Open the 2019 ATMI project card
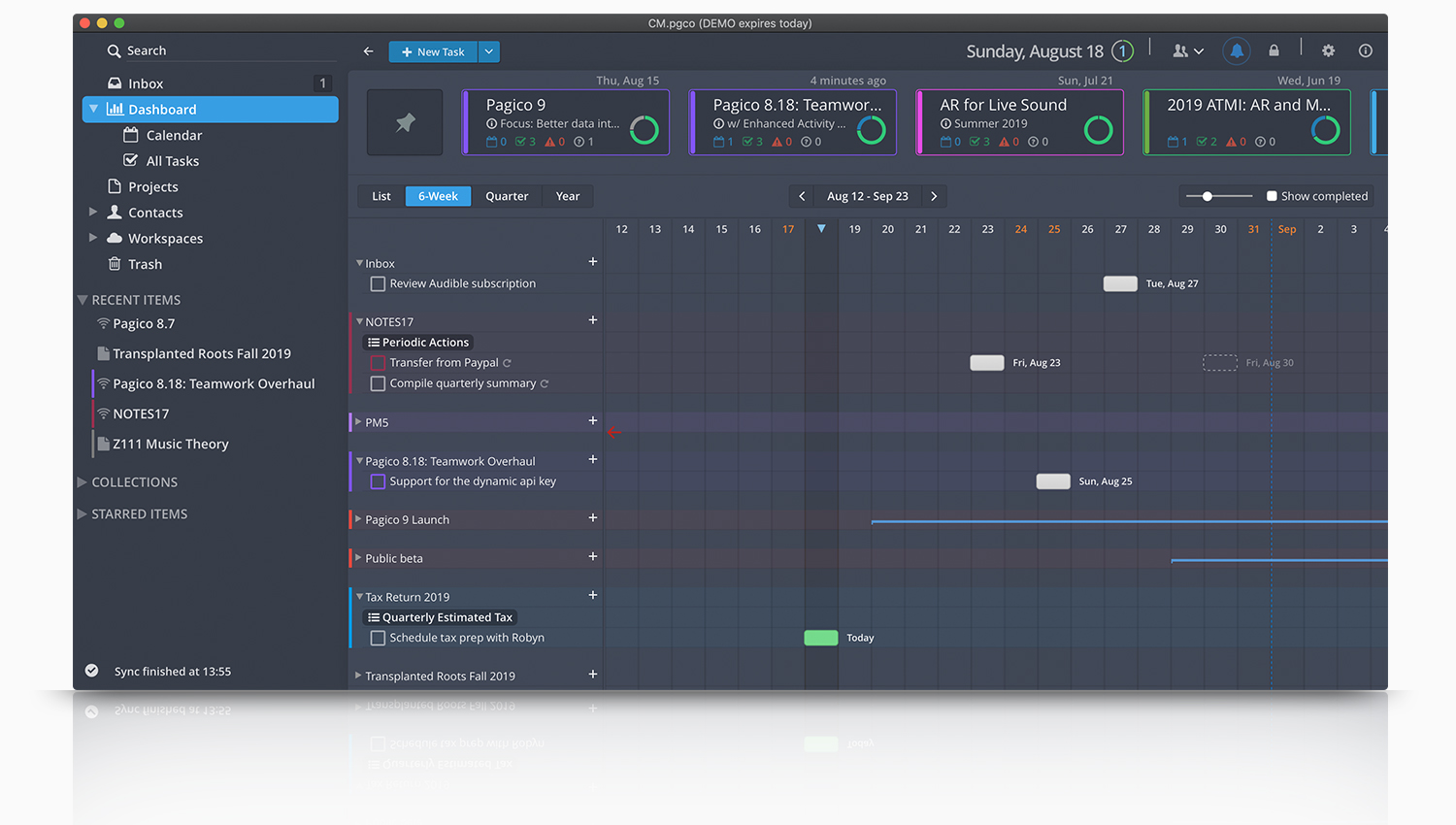The image size is (1456, 825). coord(1247,122)
